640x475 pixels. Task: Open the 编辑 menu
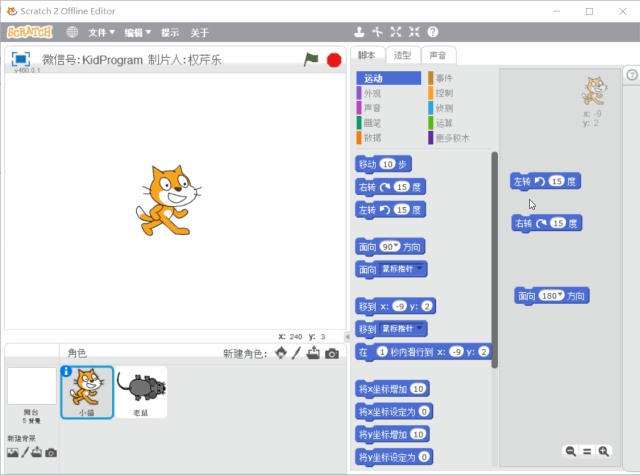(x=138, y=32)
